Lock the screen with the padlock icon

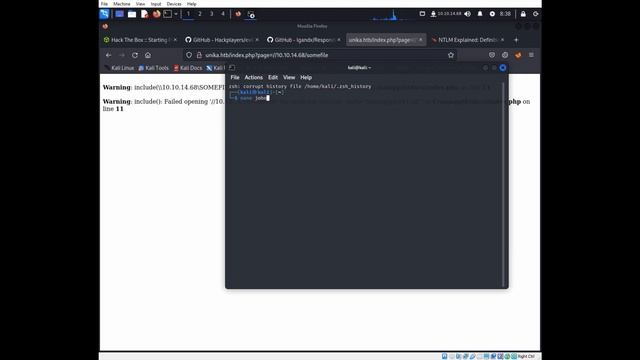tap(523, 14)
